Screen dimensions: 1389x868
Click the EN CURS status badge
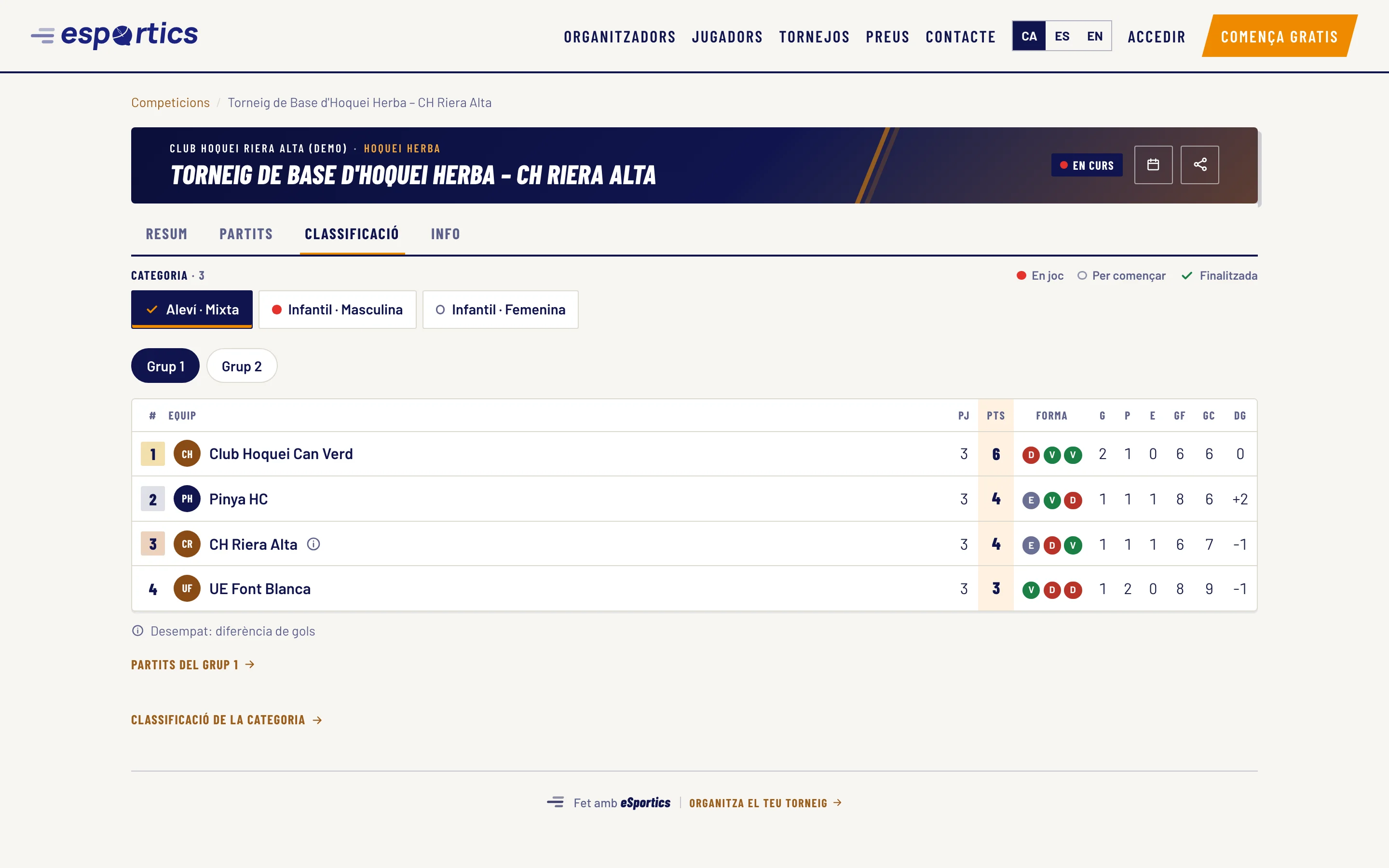[1087, 165]
